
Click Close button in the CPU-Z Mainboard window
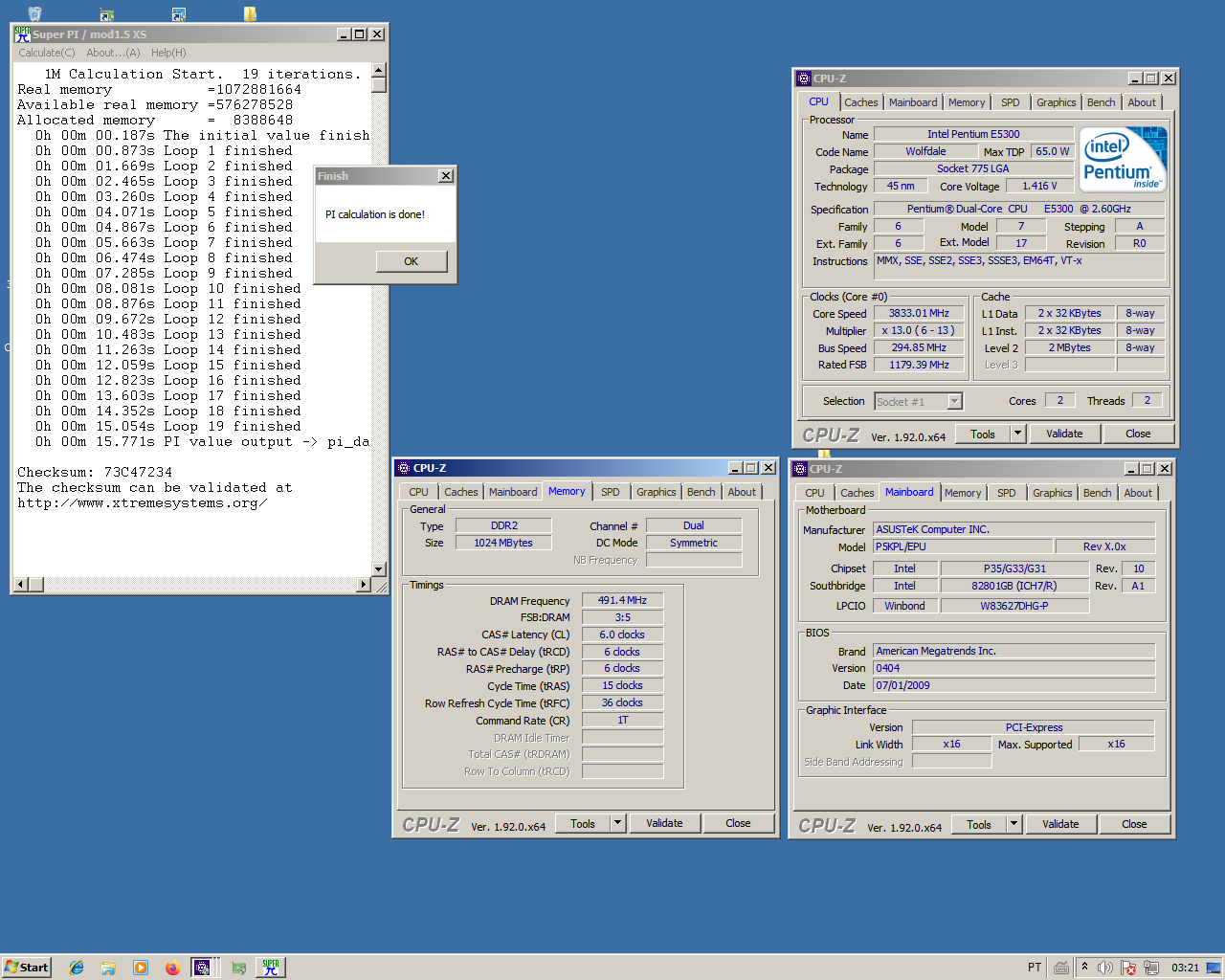point(1134,824)
